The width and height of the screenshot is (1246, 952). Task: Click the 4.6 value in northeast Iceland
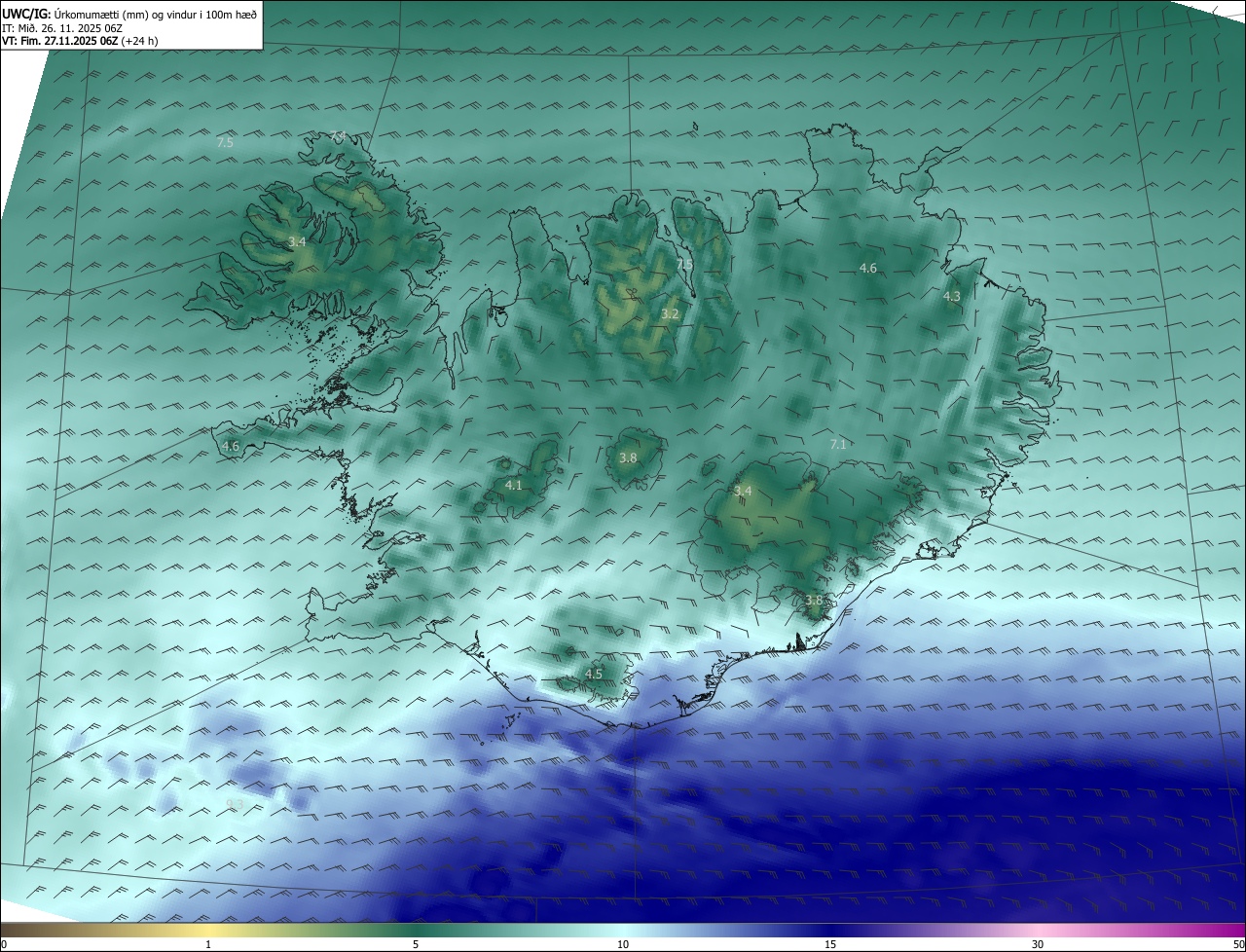click(868, 268)
